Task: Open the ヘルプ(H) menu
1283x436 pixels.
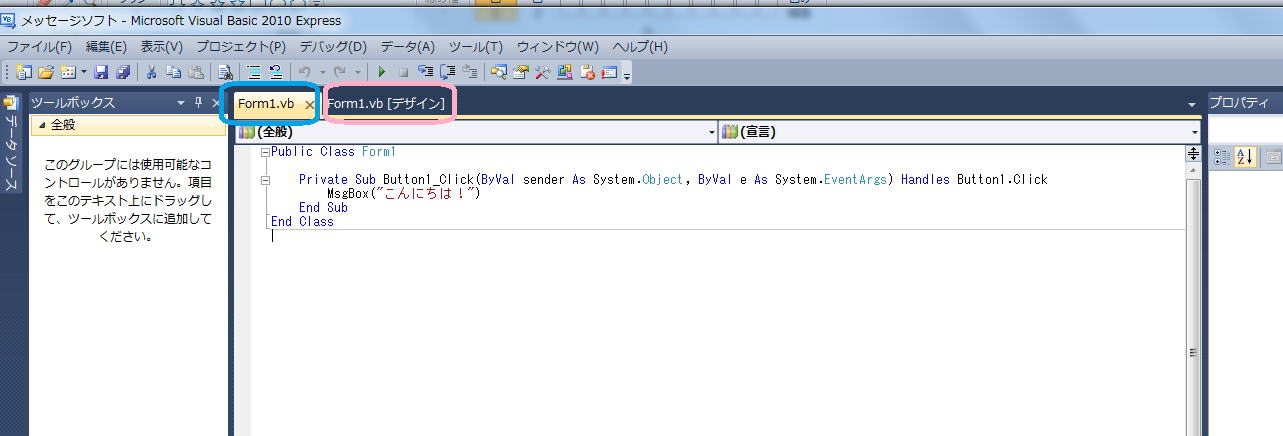Action: (639, 47)
